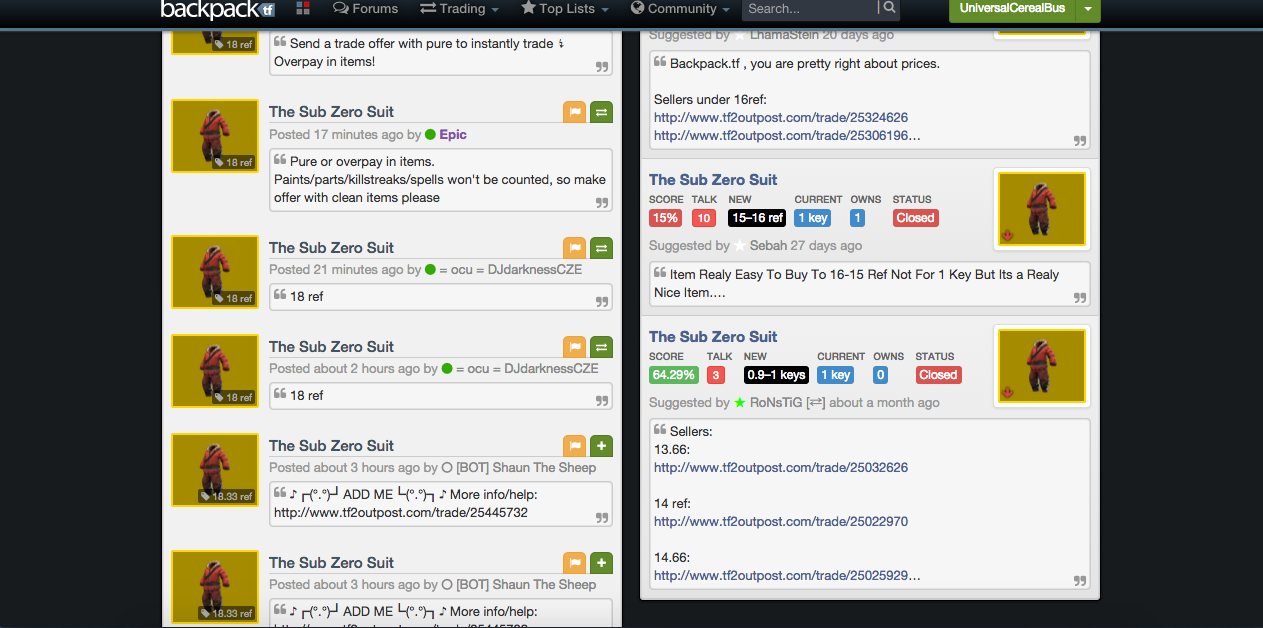Flag the listing posted 21 minutes ago
This screenshot has width=1263, height=628.
pyautogui.click(x=574, y=248)
